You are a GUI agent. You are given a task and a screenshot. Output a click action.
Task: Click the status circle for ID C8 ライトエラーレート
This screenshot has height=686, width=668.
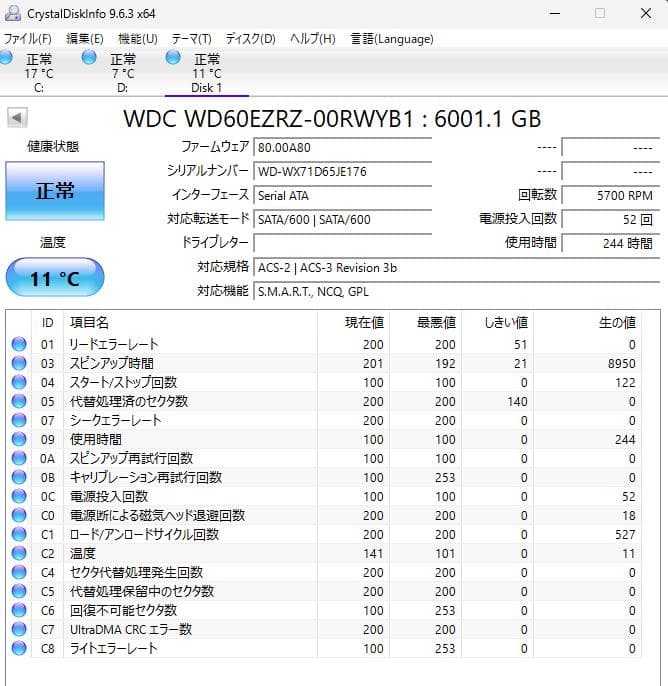pyautogui.click(x=19, y=648)
